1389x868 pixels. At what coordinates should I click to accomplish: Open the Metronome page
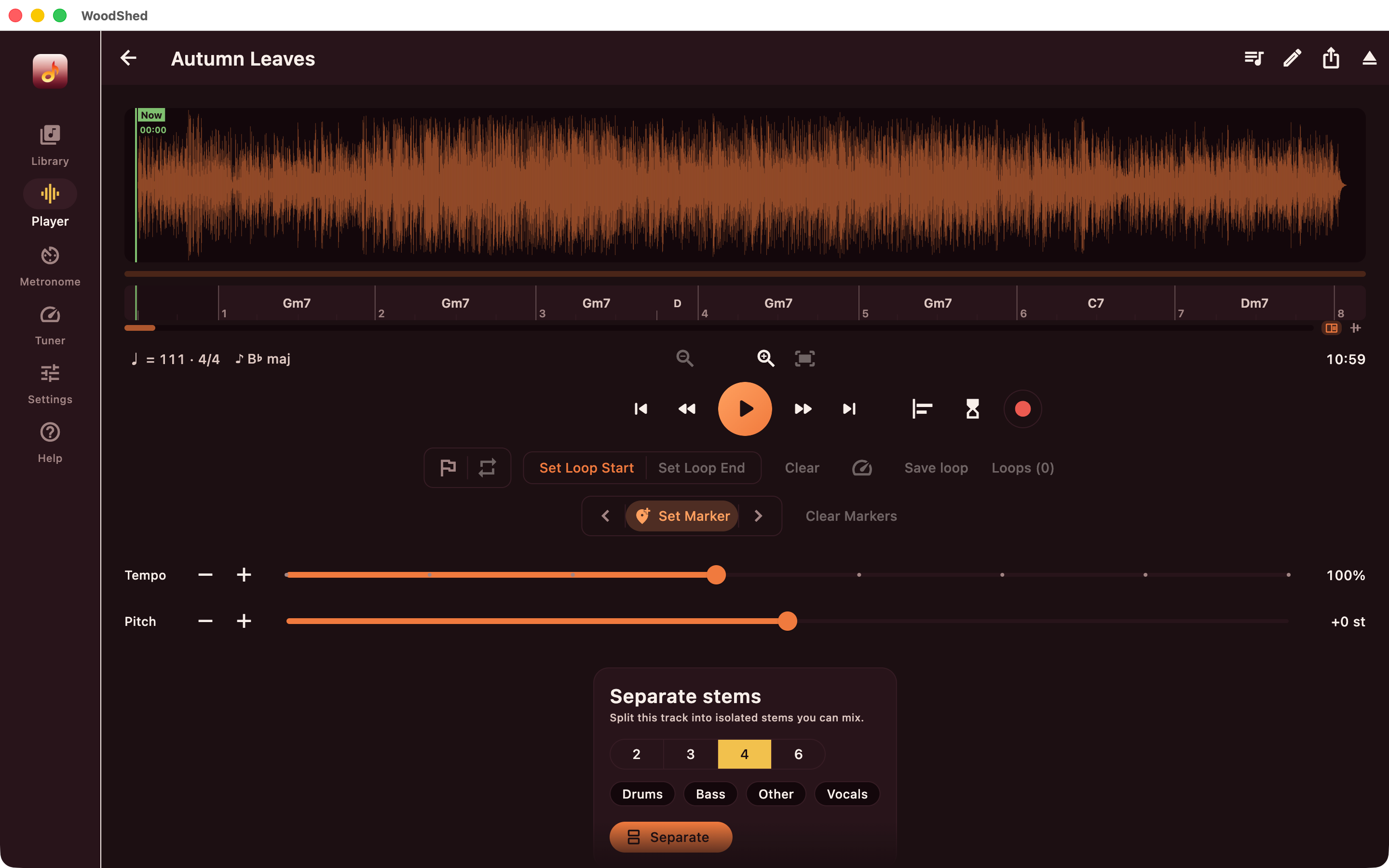click(50, 266)
